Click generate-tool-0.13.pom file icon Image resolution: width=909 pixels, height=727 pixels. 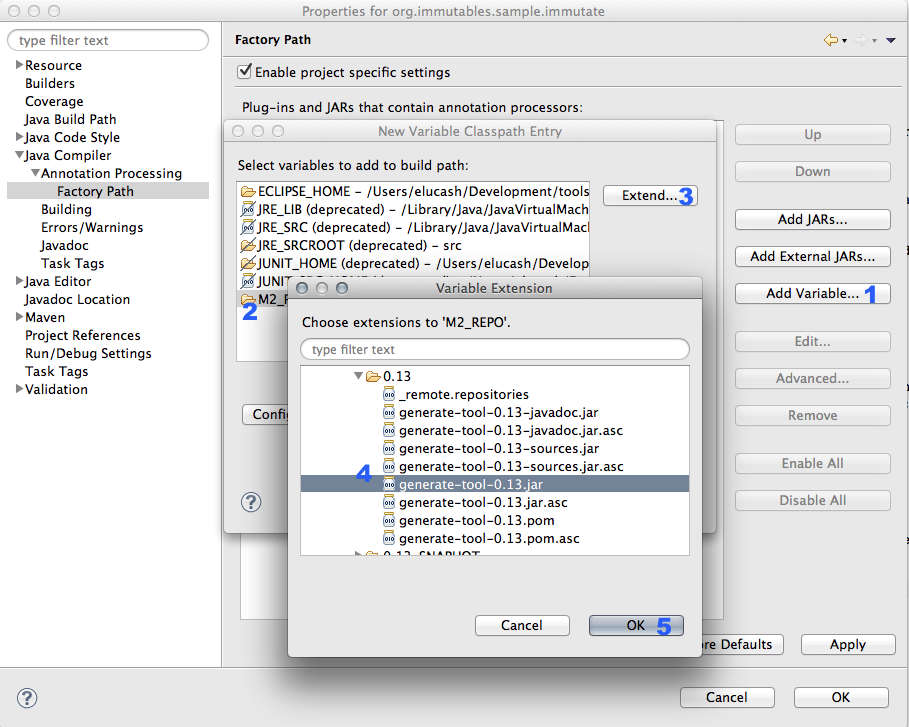pyautogui.click(x=389, y=520)
